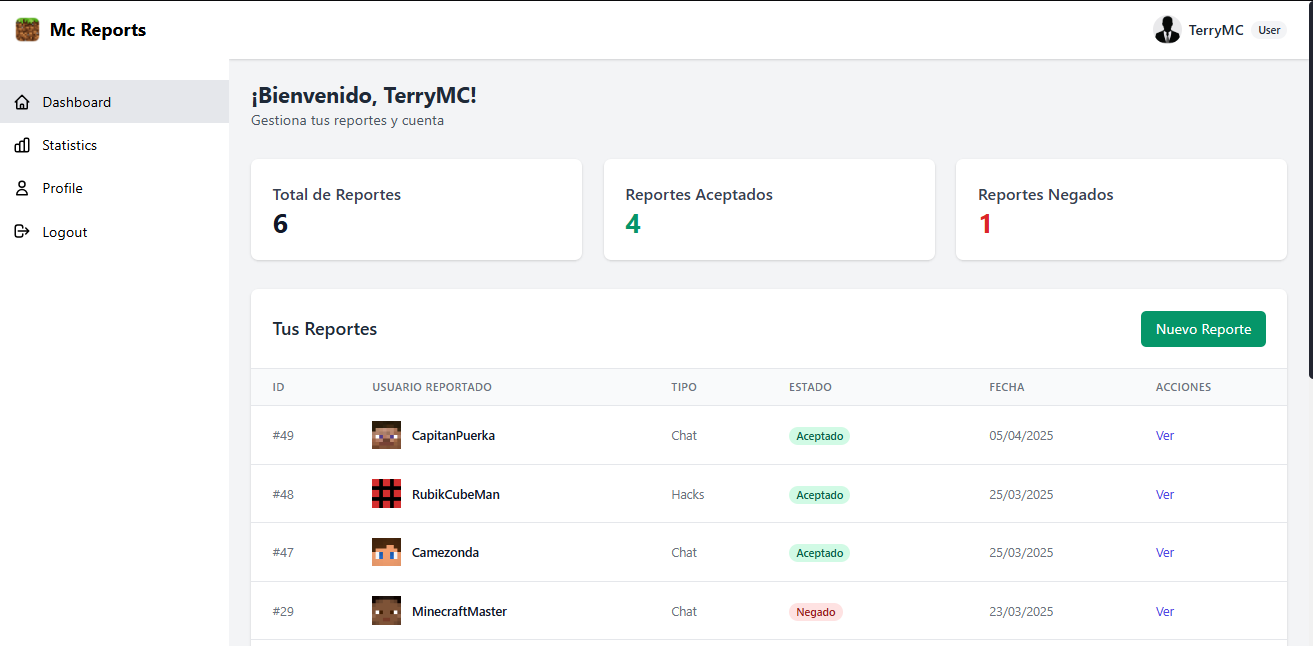Click the Estado column header

point(810,387)
